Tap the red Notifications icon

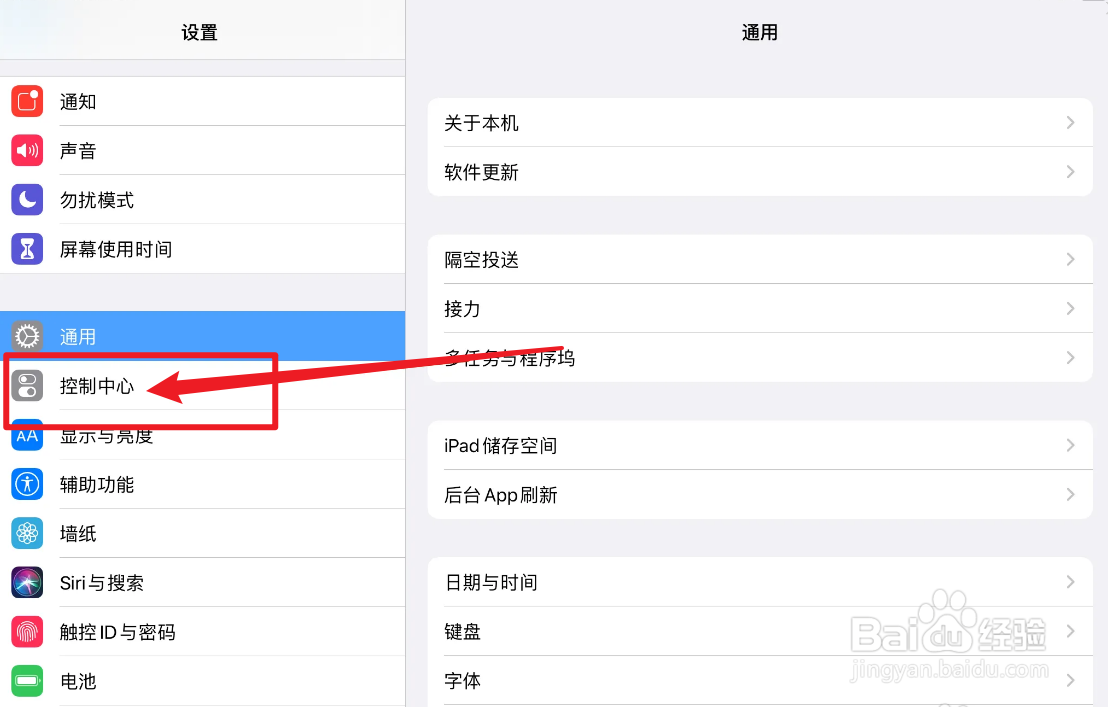coord(27,102)
